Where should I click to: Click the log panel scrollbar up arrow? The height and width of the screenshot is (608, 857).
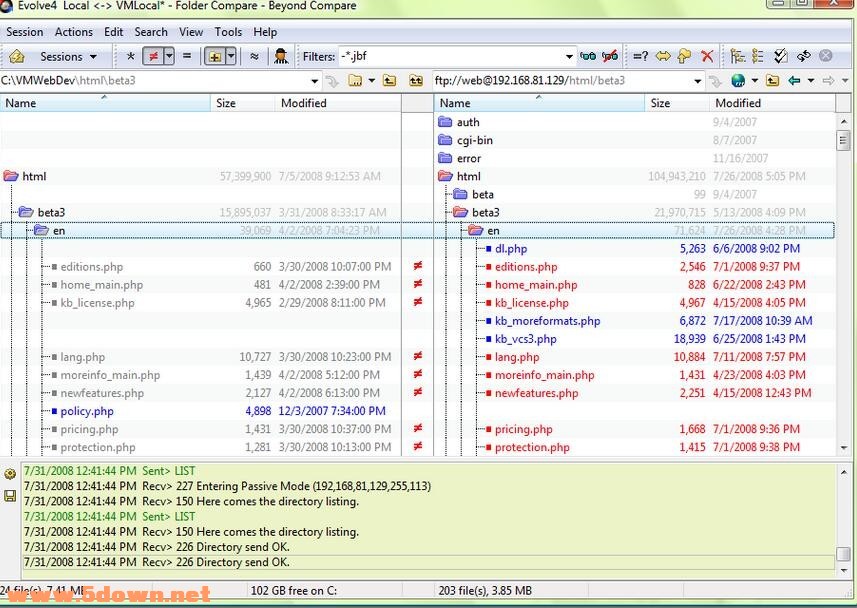pos(844,471)
